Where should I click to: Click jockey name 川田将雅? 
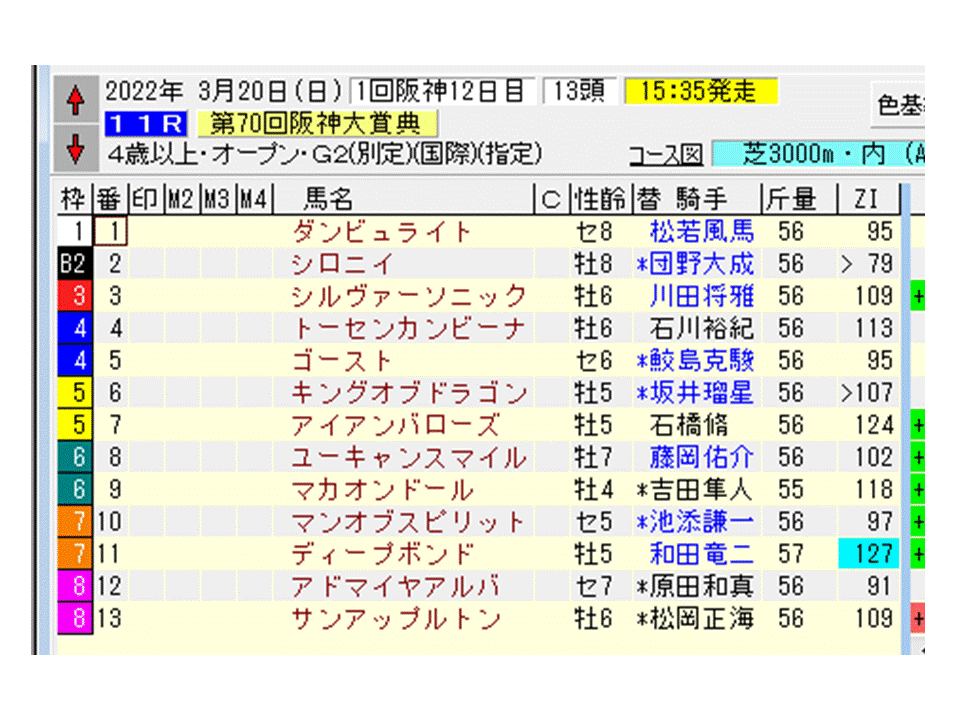click(703, 295)
